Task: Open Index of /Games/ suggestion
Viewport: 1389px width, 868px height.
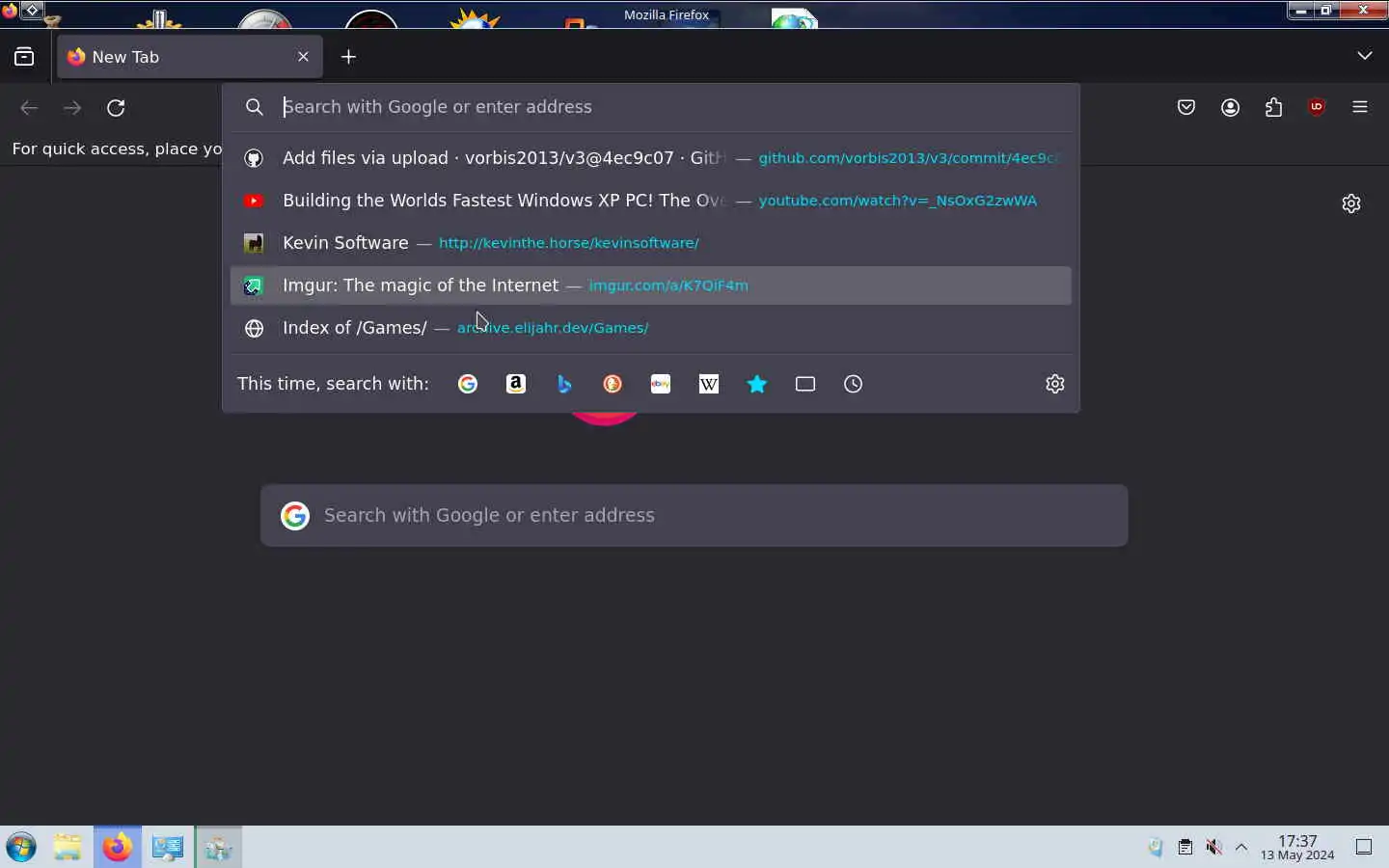Action: coord(651,328)
